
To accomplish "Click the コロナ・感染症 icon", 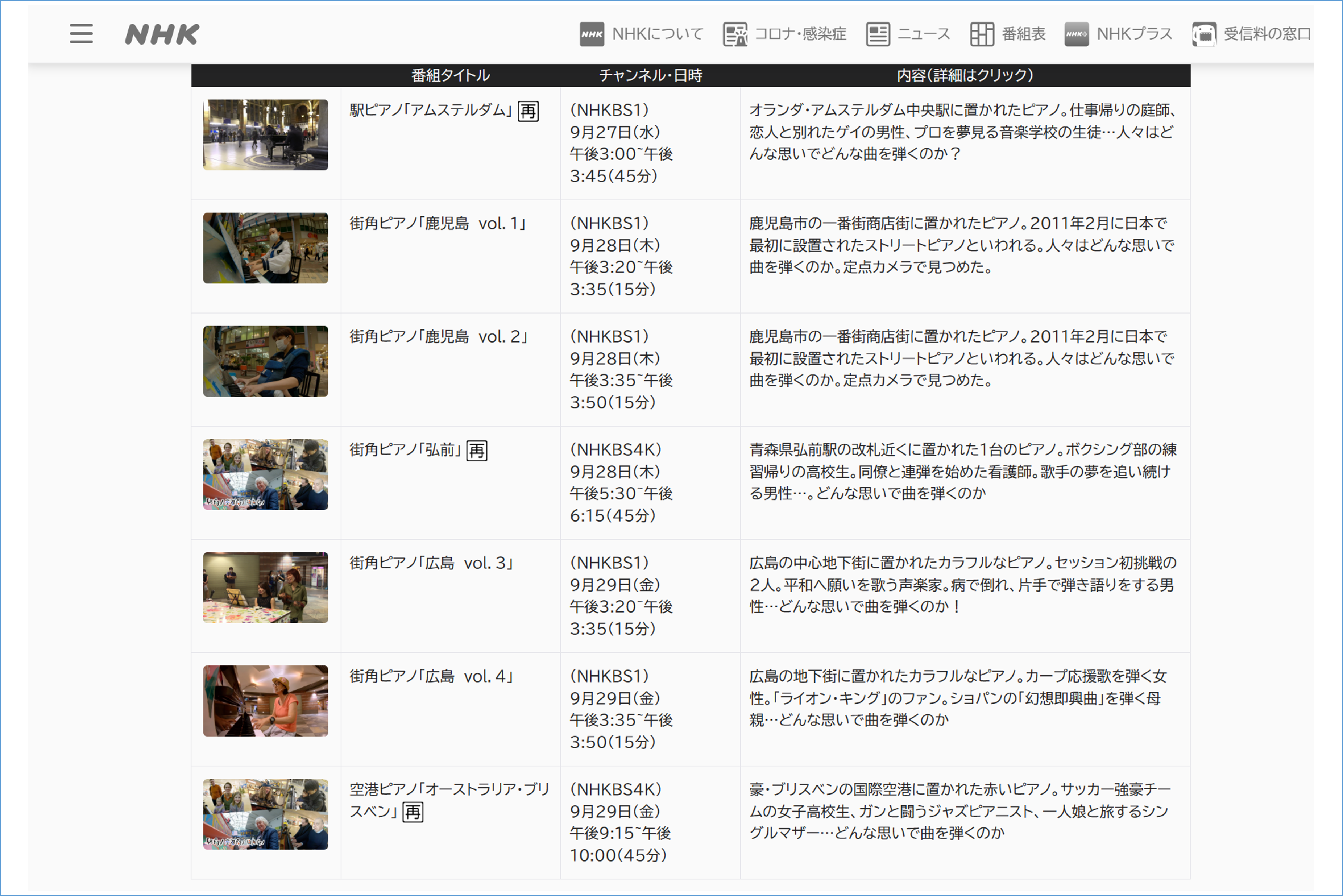I will 735,34.
